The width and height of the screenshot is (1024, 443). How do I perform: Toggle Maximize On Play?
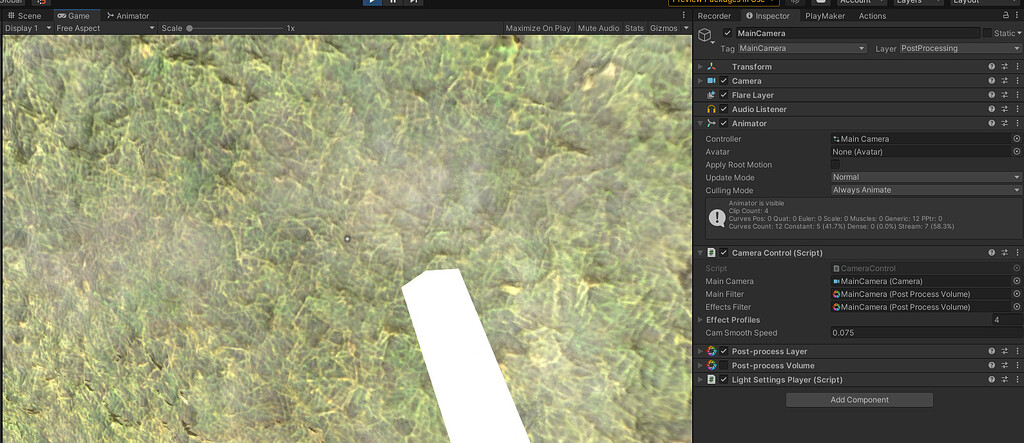(538, 28)
